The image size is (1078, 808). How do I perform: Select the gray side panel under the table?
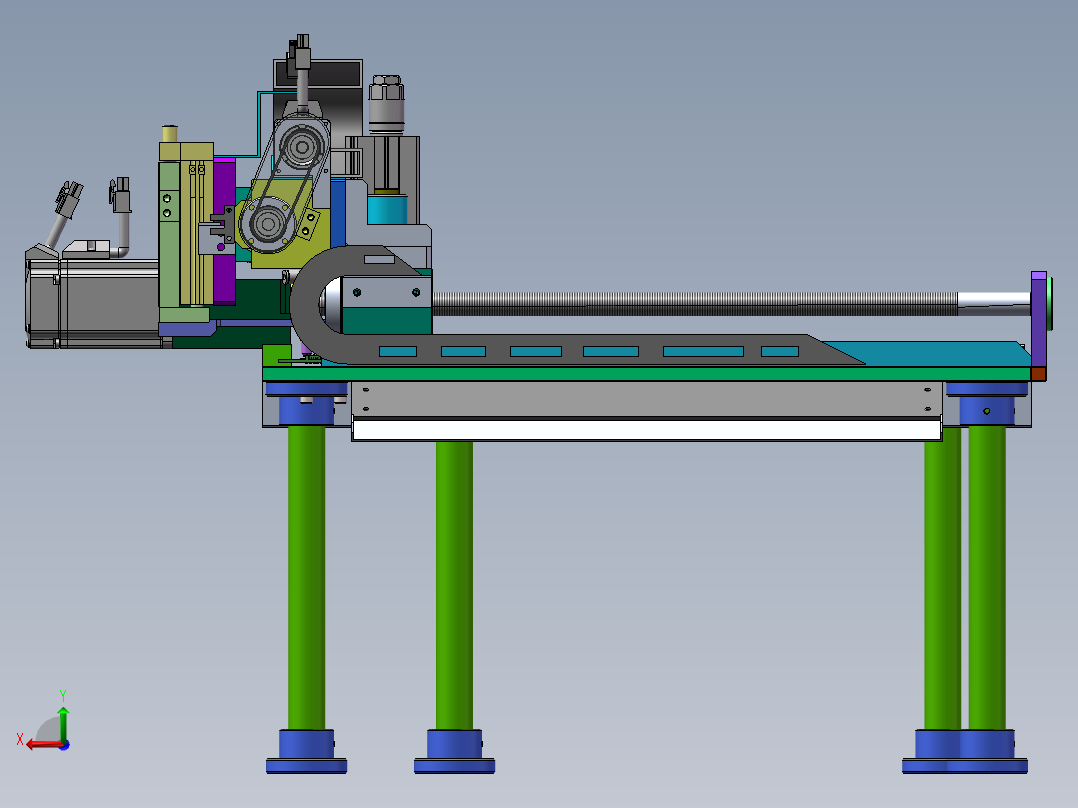tap(646, 400)
